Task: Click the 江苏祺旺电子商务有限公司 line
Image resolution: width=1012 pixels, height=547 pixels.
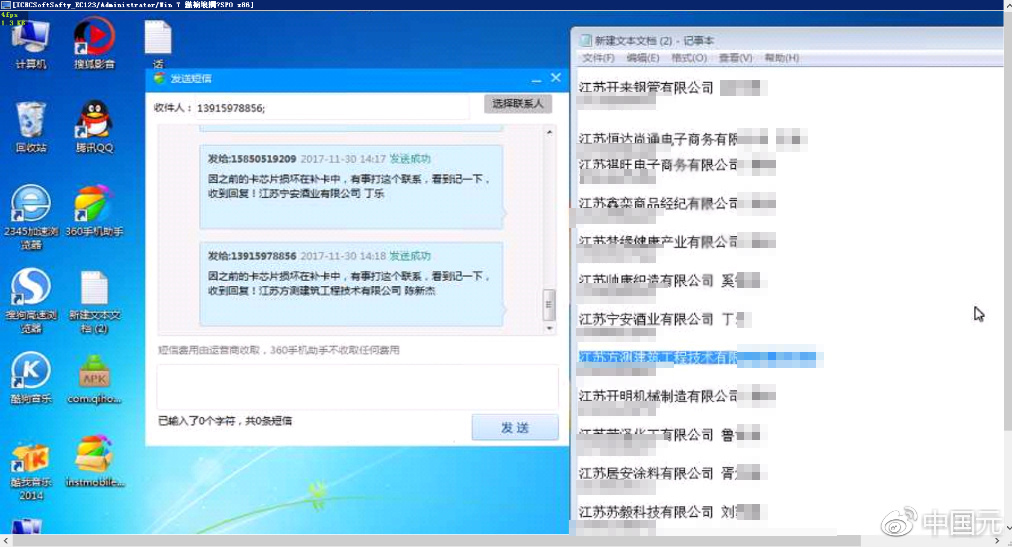Action: [x=676, y=164]
